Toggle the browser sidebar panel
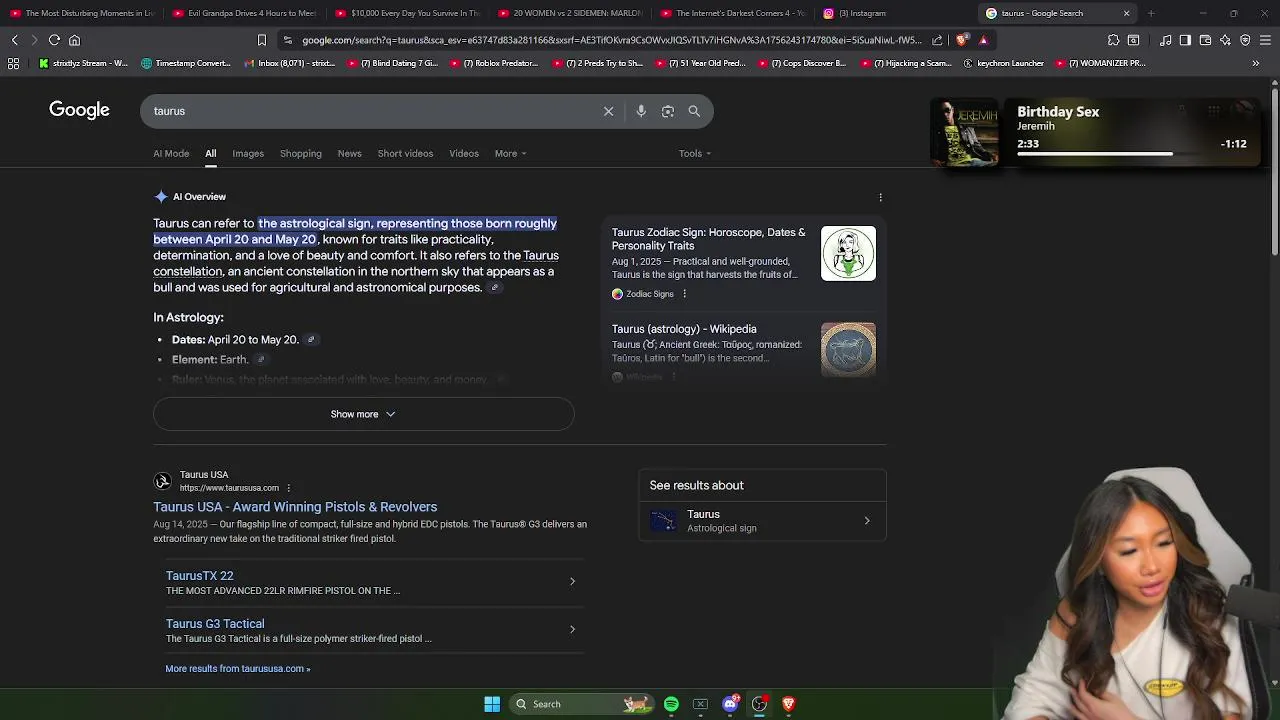Image resolution: width=1280 pixels, height=720 pixels. coord(1185,40)
